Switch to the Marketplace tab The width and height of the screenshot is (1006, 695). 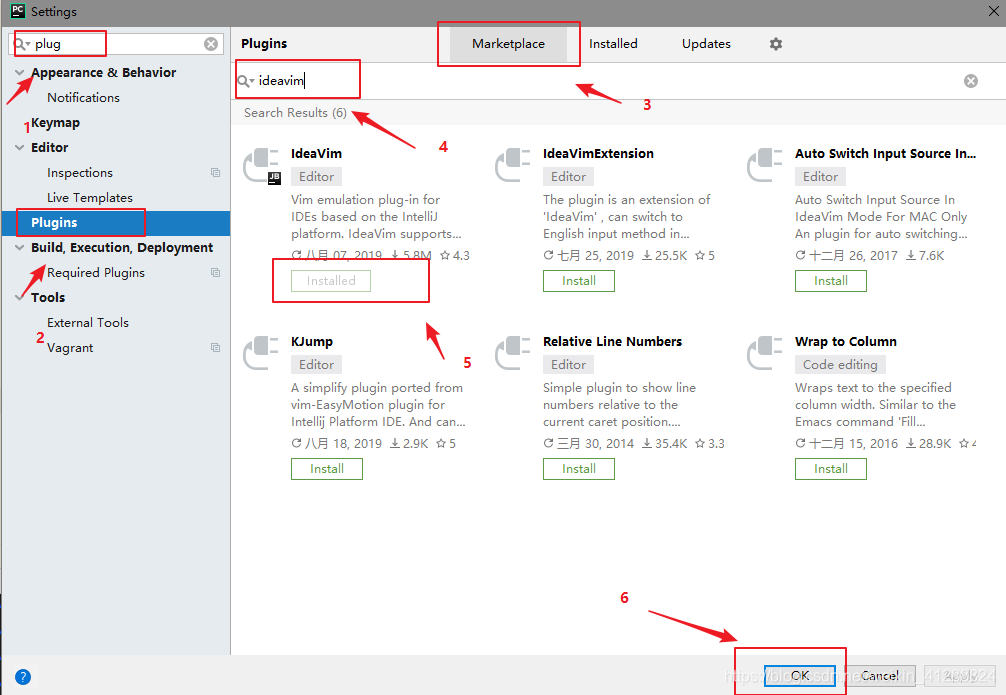(508, 44)
